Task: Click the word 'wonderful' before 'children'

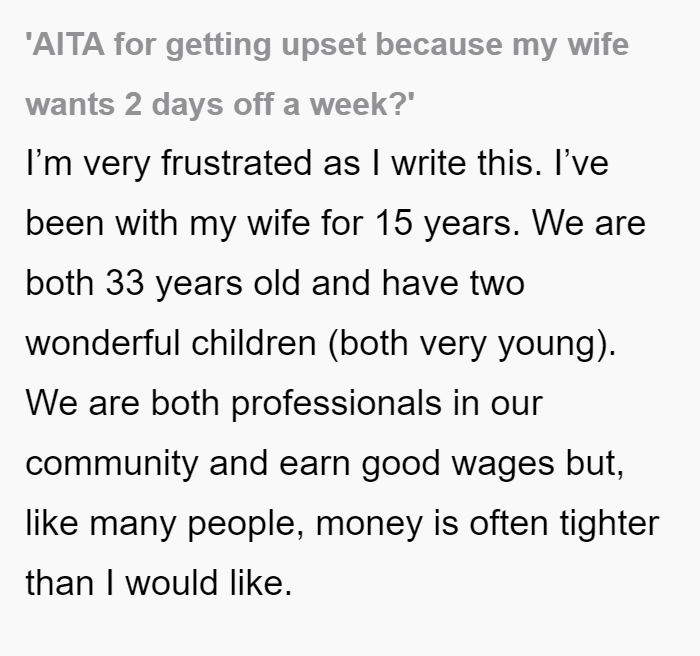Action: 103,343
